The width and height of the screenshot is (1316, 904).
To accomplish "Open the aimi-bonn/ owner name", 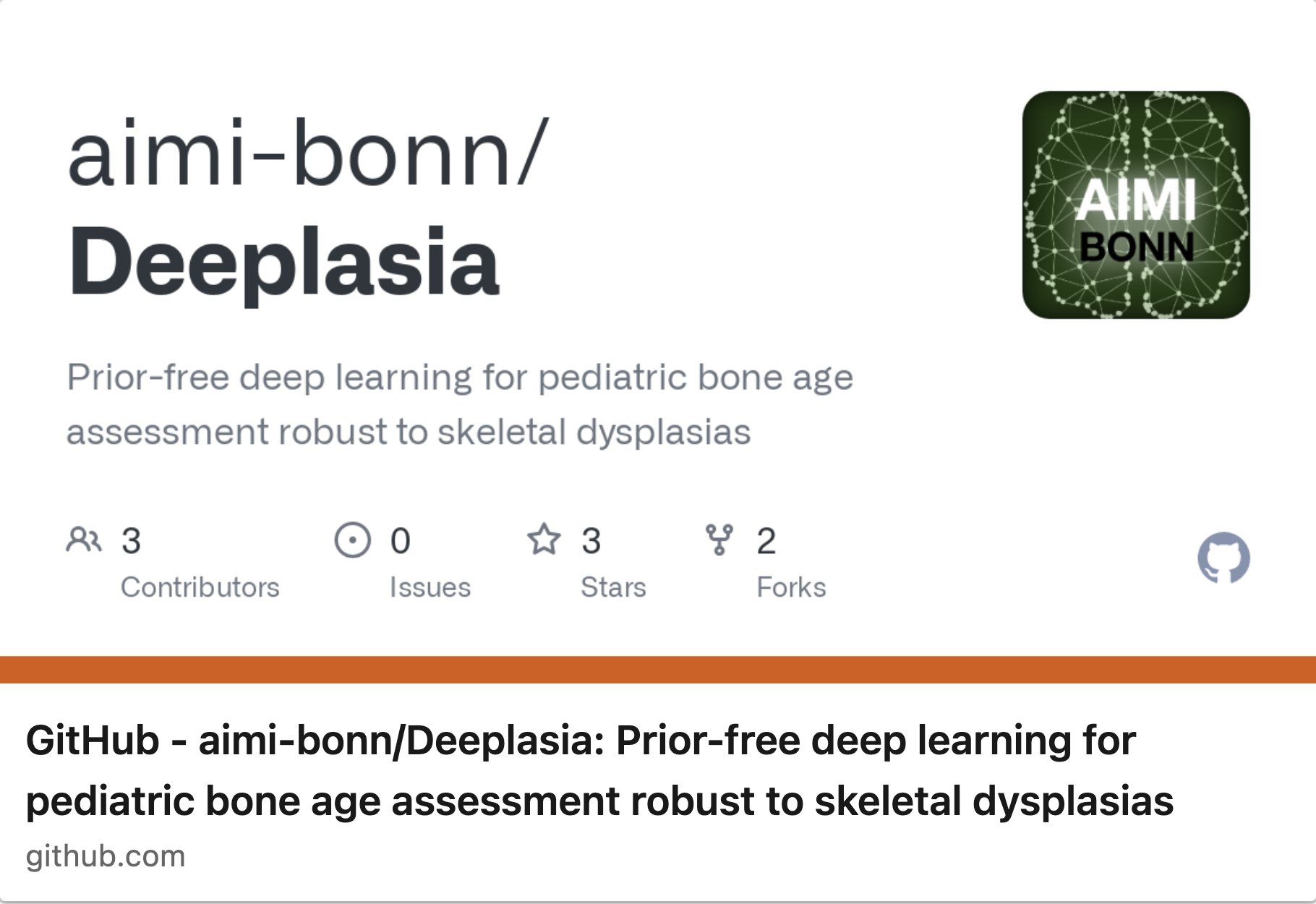I will [309, 153].
